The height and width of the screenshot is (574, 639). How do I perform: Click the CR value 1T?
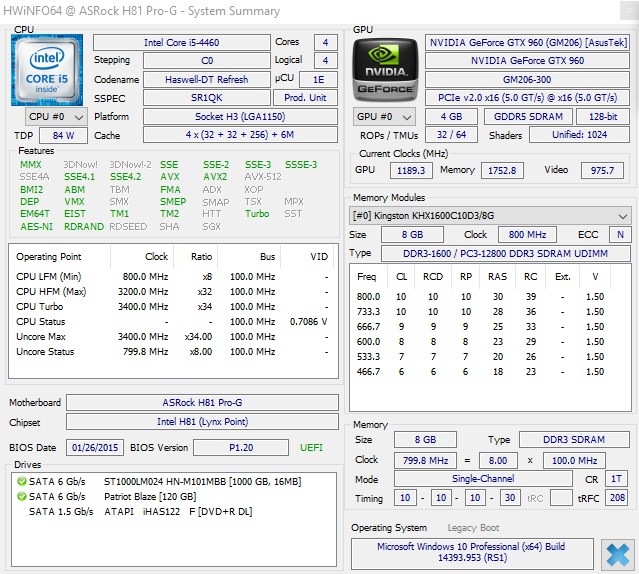(616, 479)
